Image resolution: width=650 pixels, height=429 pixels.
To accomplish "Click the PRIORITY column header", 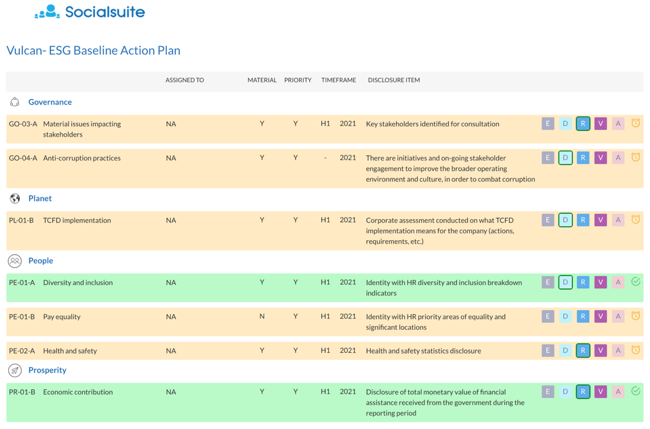I will pos(297,80).
